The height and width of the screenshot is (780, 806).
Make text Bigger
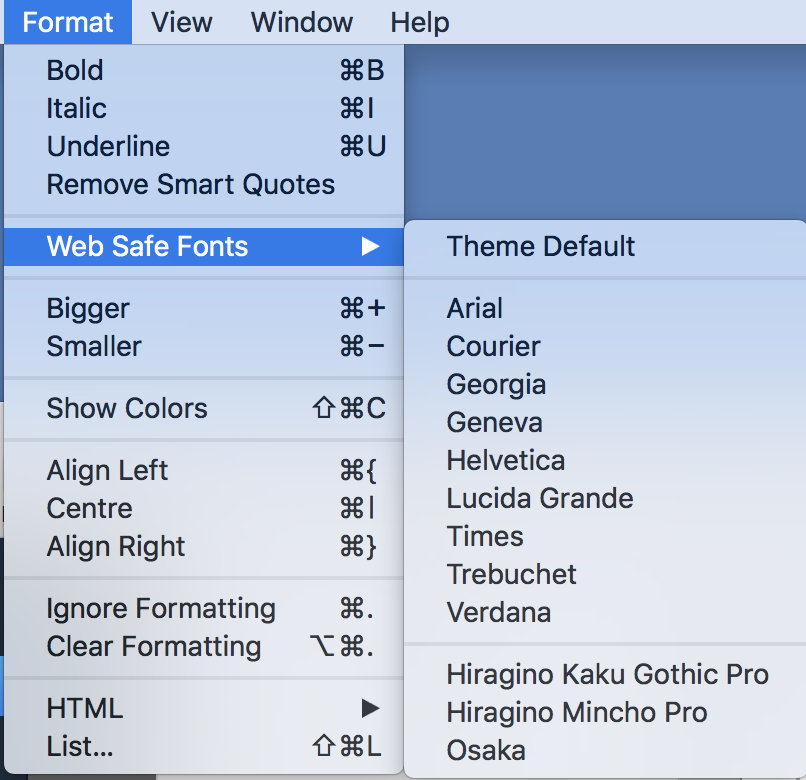(204, 309)
